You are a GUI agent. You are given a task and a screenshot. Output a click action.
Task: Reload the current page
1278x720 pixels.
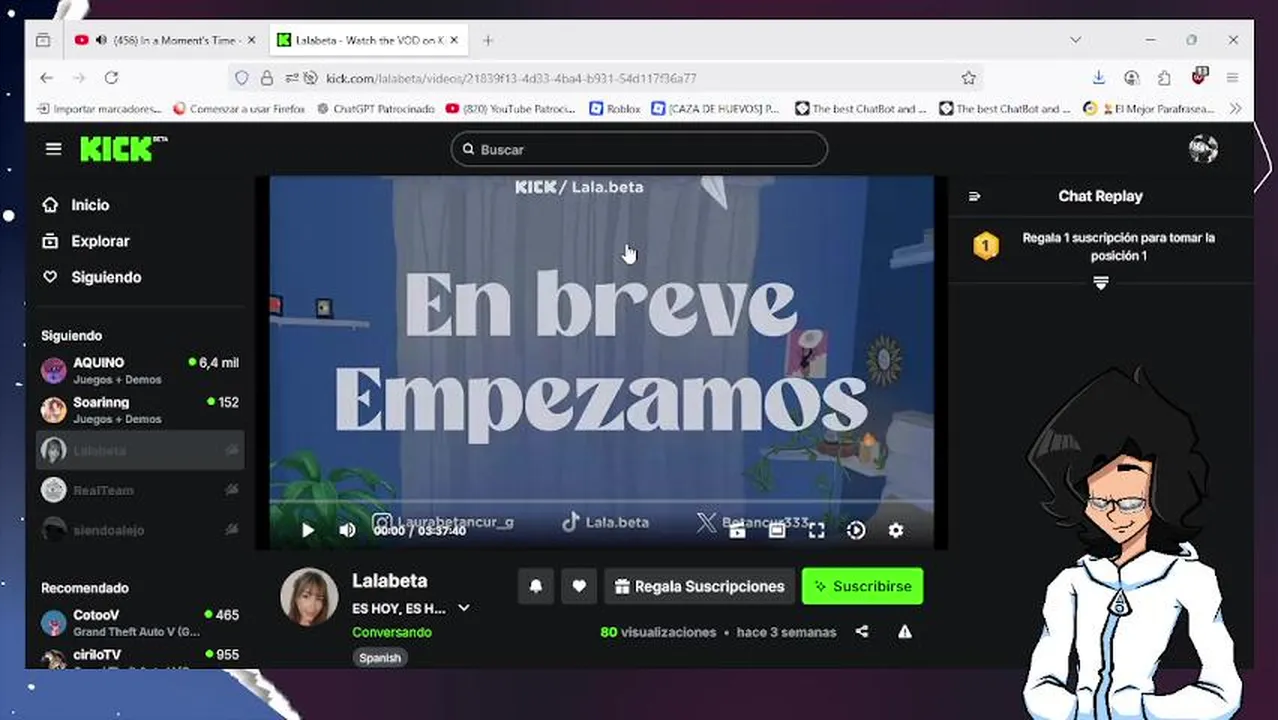(111, 78)
